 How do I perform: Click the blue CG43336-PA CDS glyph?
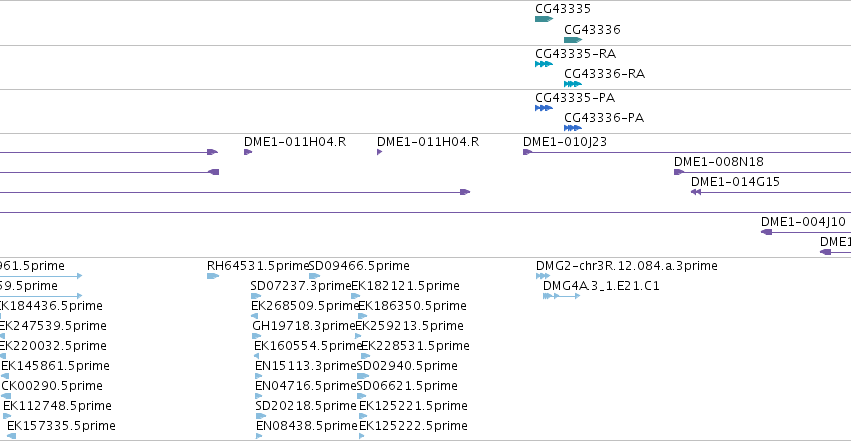(573, 128)
